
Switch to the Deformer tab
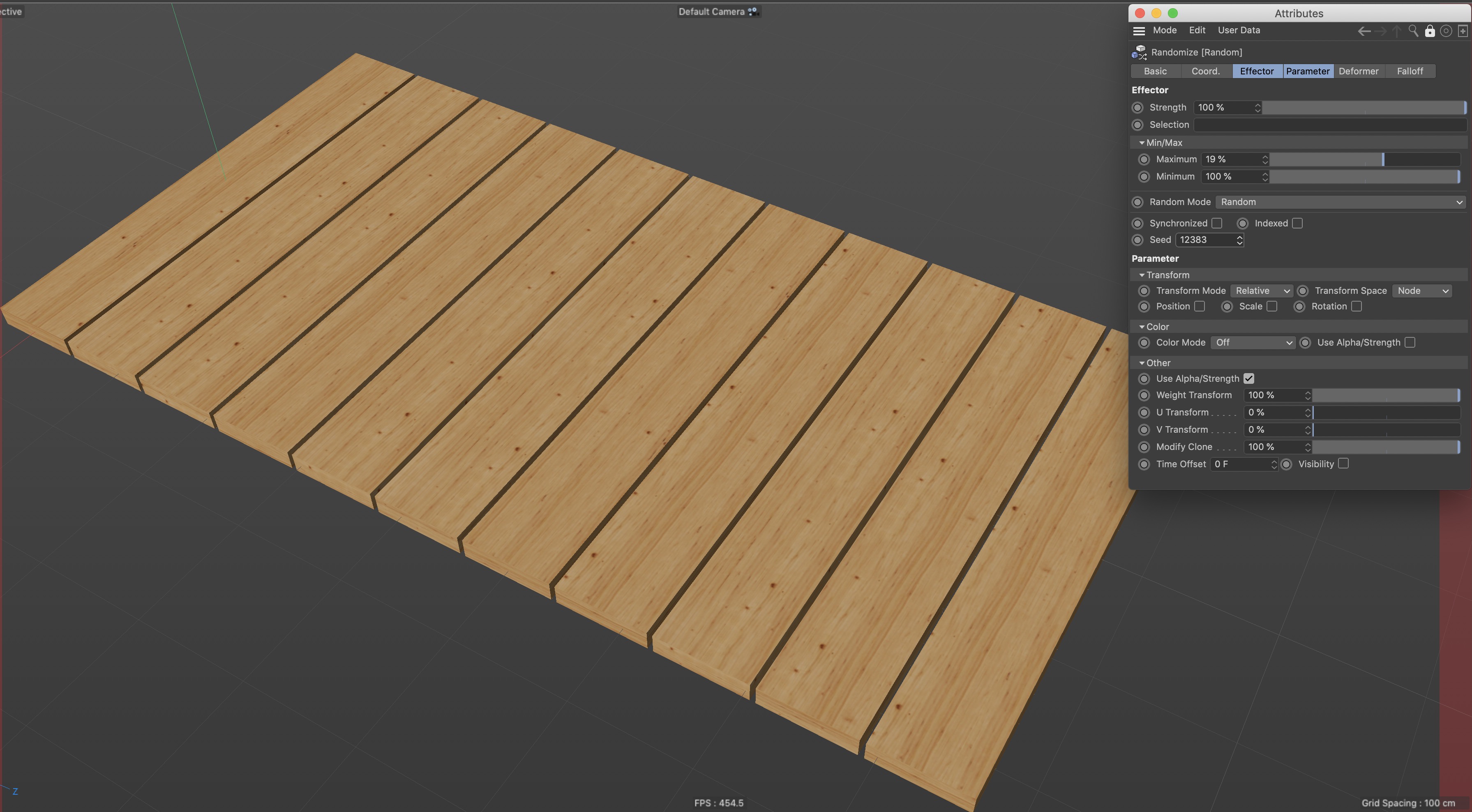(1358, 72)
